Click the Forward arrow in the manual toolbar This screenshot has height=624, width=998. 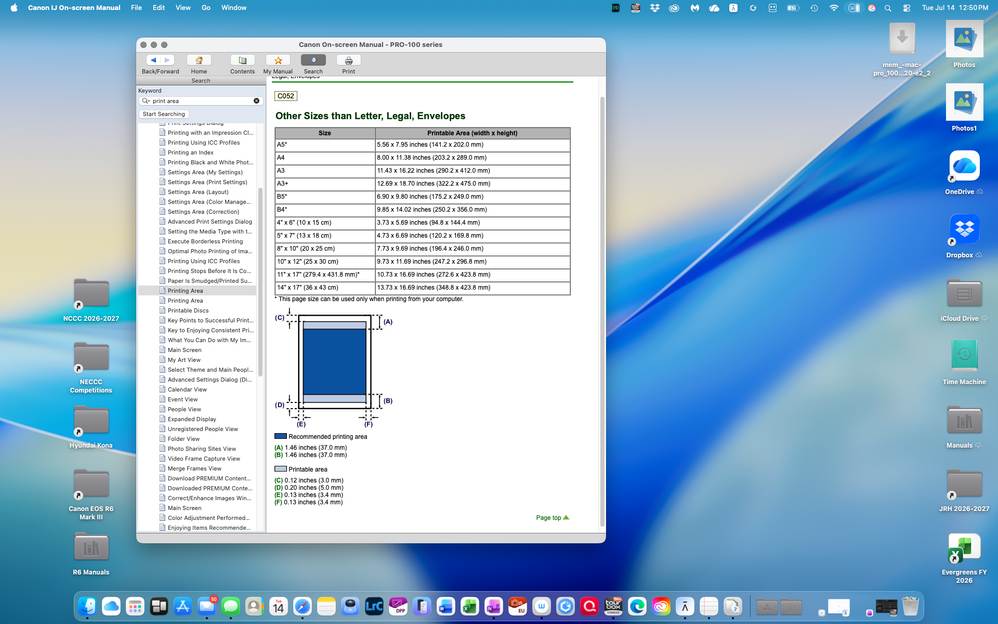pyautogui.click(x=166, y=60)
